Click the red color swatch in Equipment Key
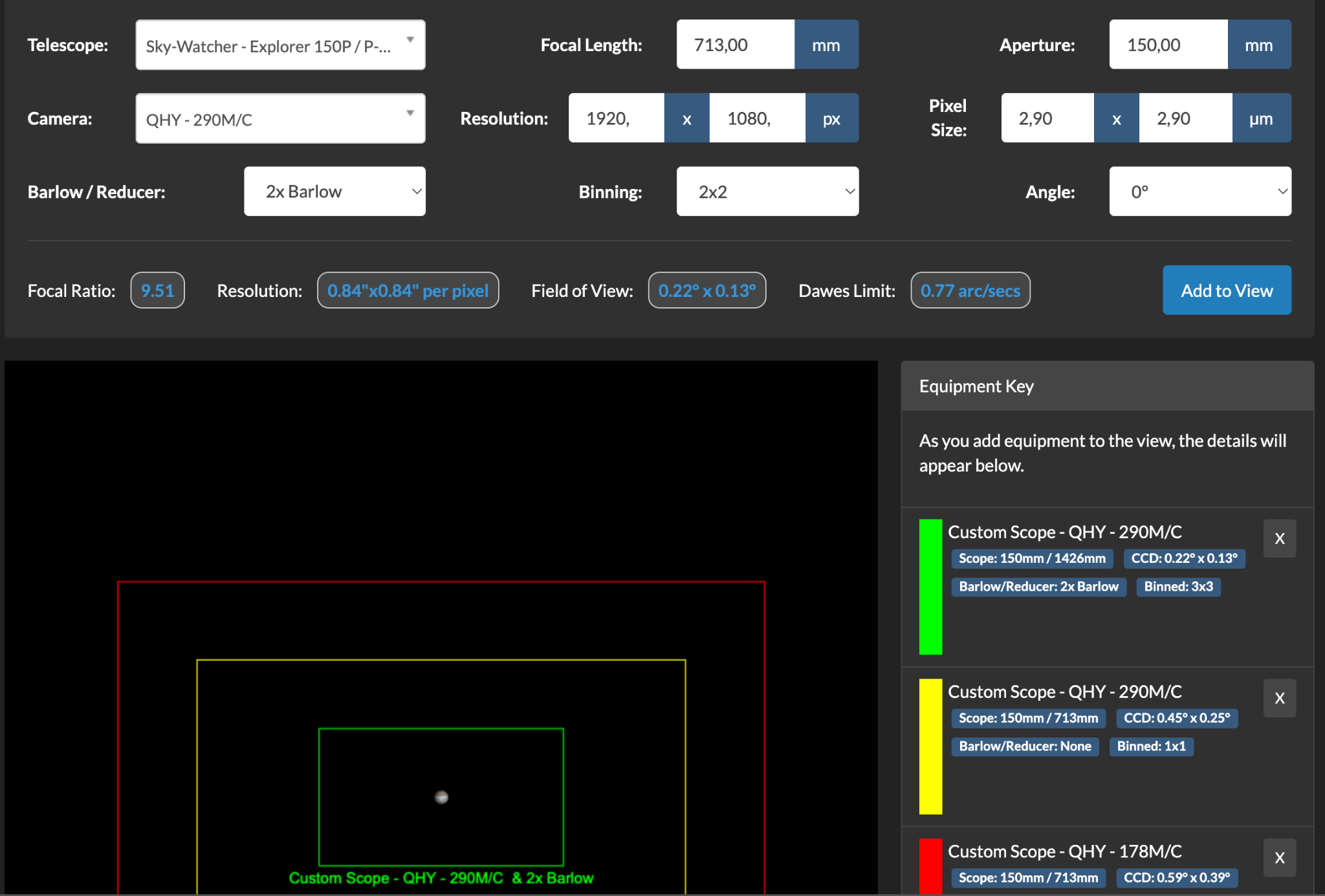 930,867
